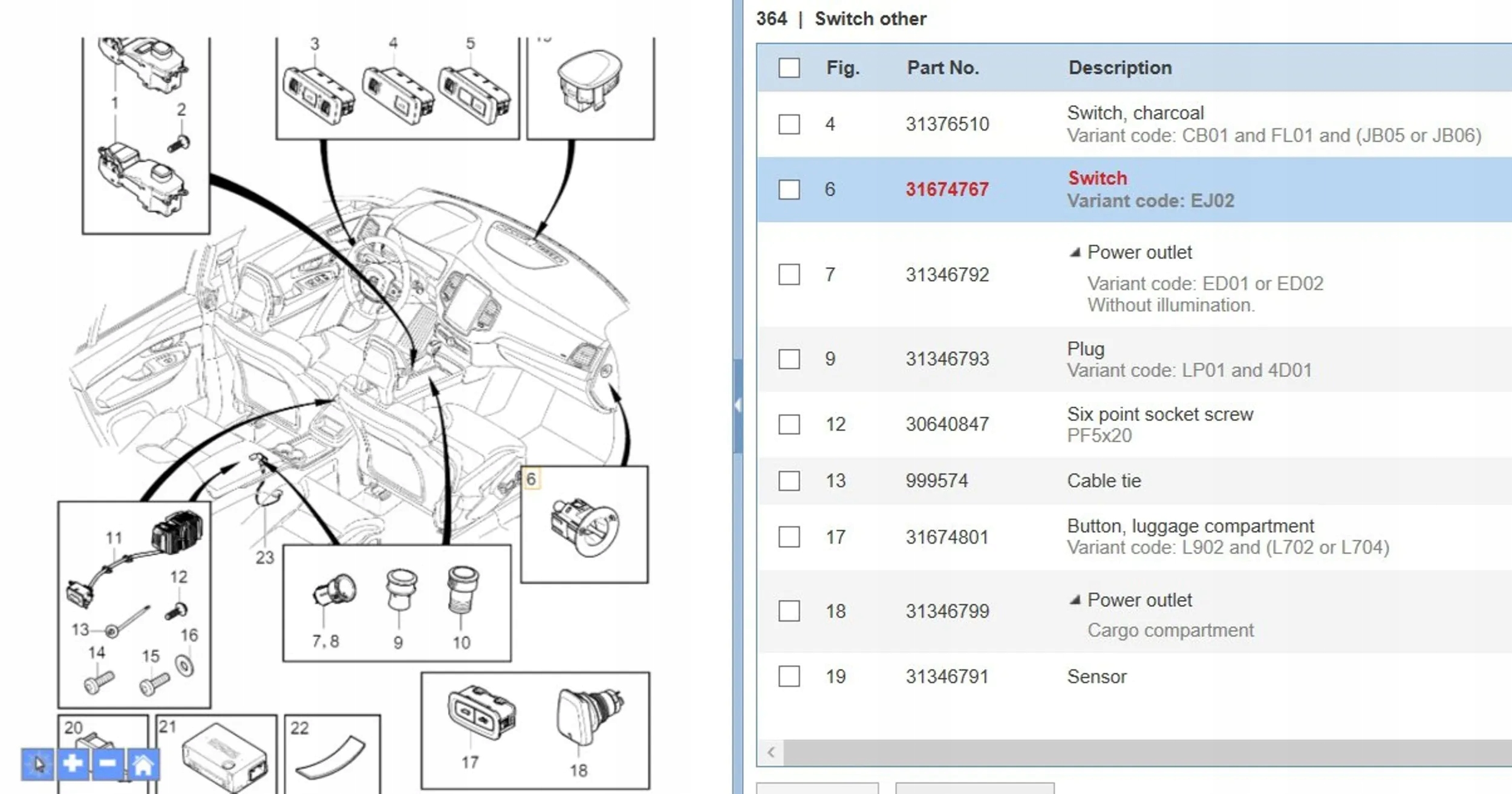This screenshot has width=1512, height=794.
Task: Zoom out diagram with minus icon
Action: click(108, 764)
